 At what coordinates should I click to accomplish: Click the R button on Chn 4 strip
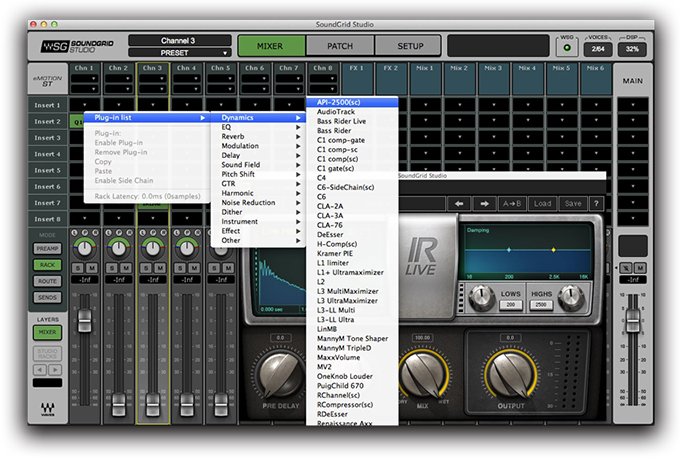(x=197, y=233)
